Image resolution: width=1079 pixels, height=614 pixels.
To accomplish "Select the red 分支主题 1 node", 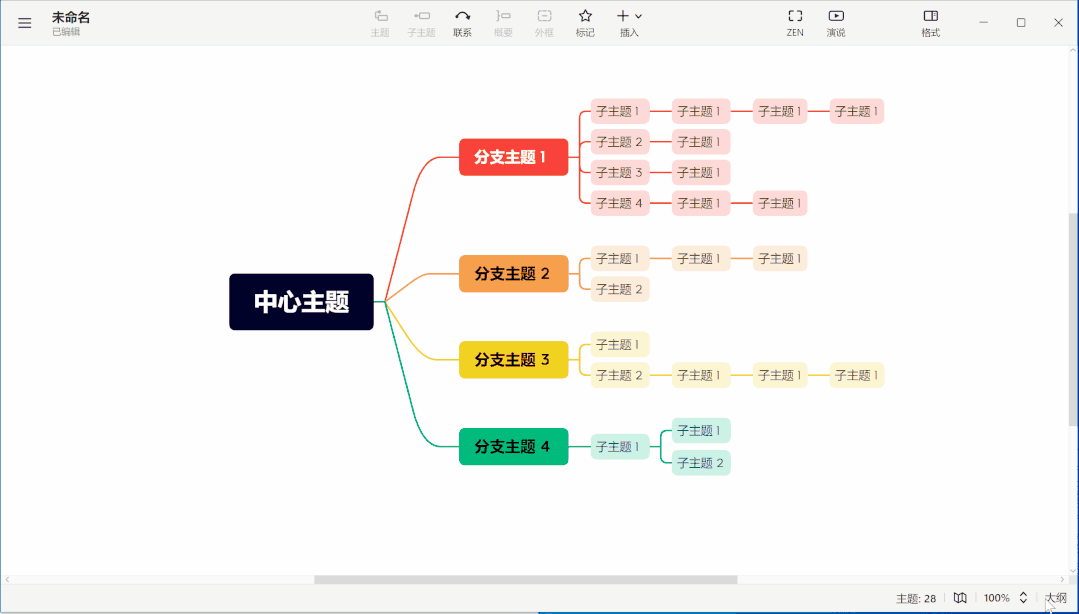I will (x=513, y=157).
